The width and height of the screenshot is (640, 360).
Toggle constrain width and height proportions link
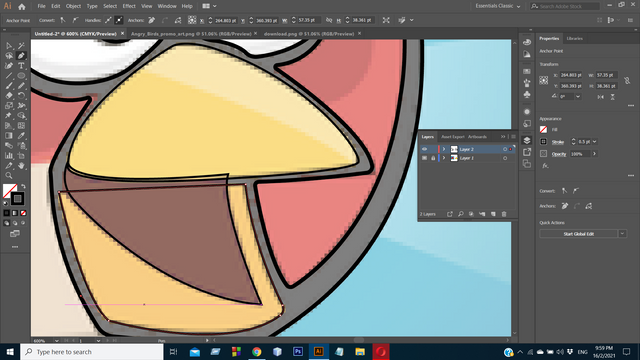[627, 80]
